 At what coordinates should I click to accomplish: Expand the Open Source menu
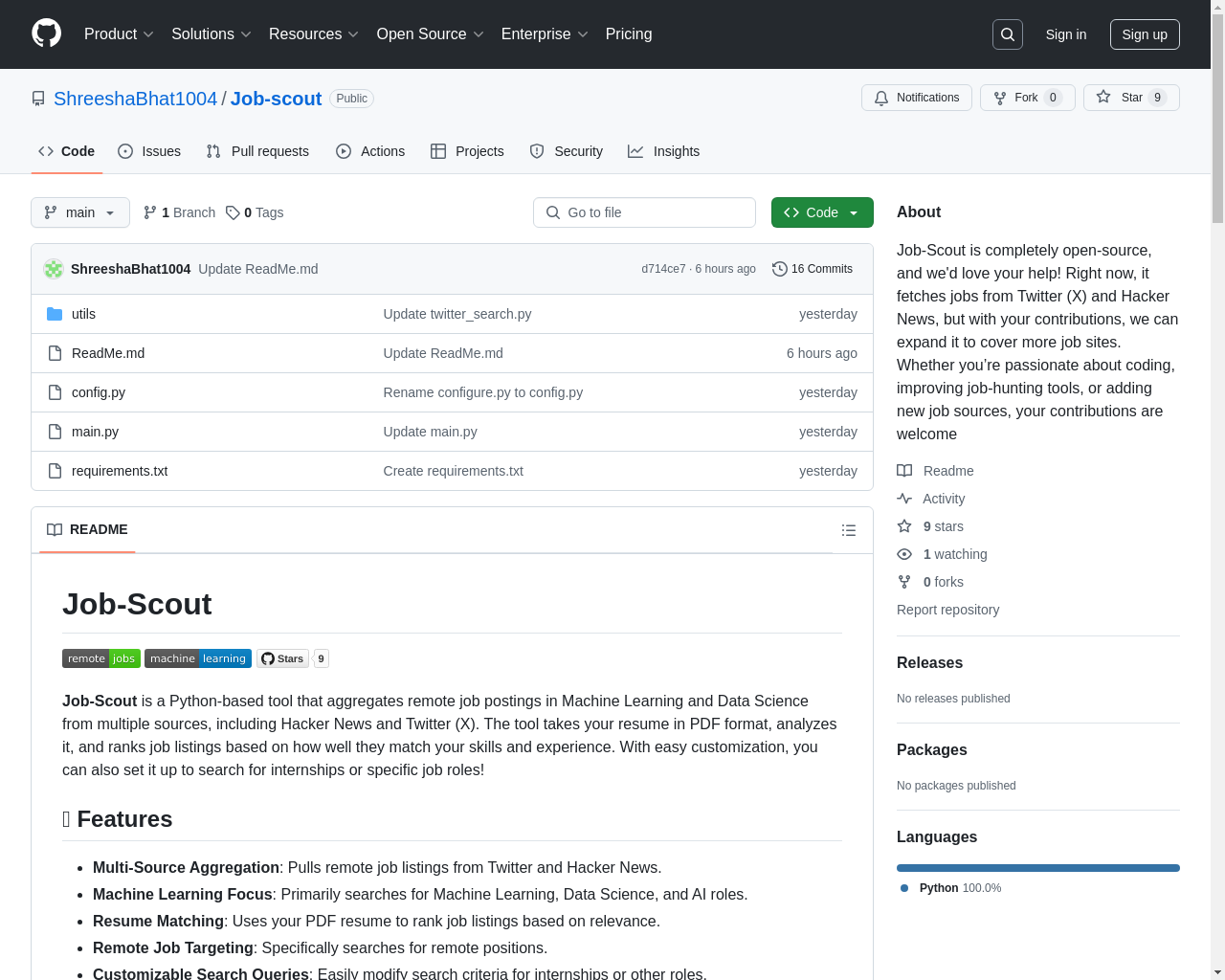tap(431, 34)
